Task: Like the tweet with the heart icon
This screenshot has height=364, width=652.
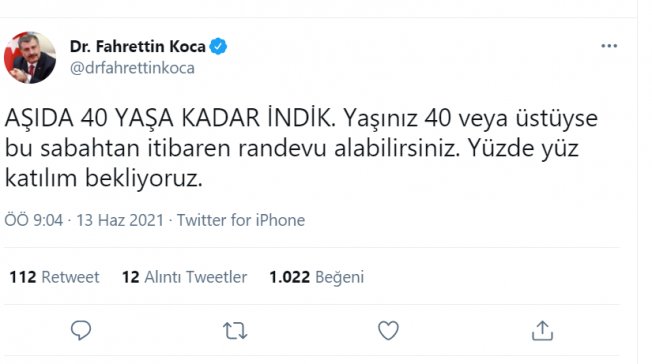Action: 388,330
